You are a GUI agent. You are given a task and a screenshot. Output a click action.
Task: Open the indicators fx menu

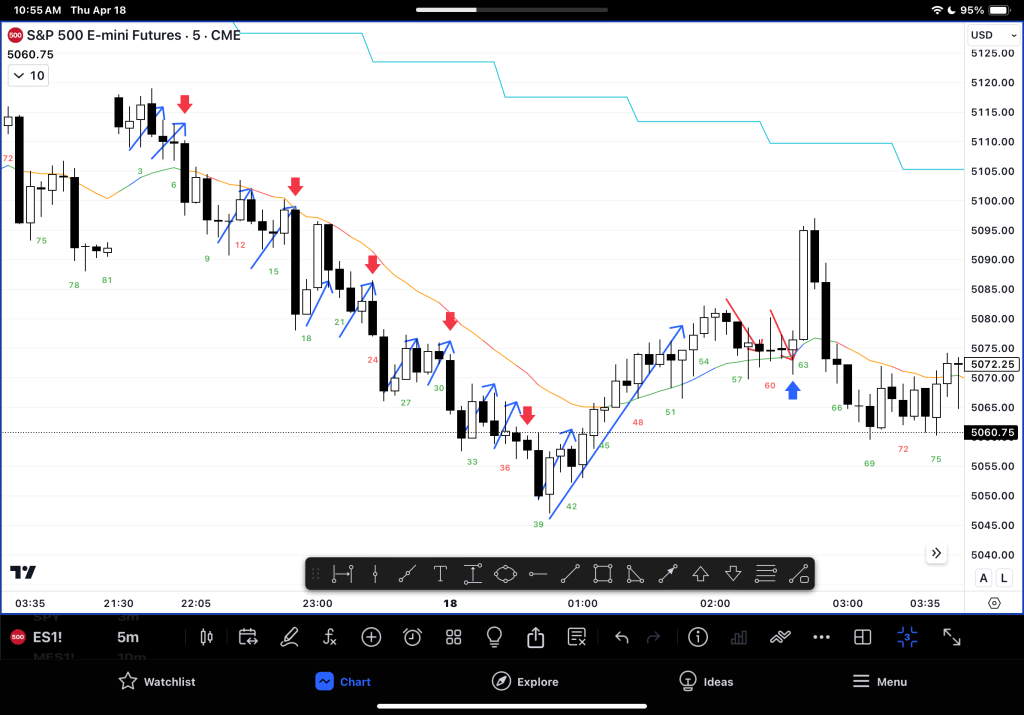coord(330,637)
